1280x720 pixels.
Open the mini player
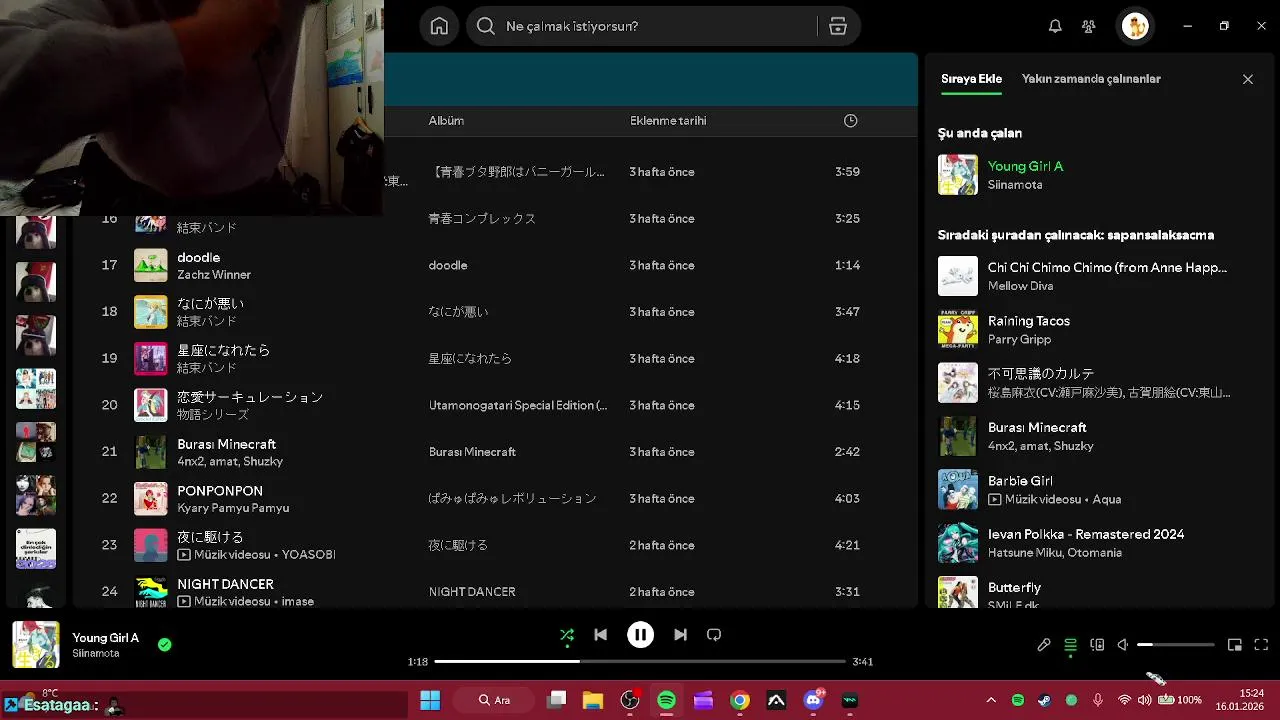click(1235, 645)
